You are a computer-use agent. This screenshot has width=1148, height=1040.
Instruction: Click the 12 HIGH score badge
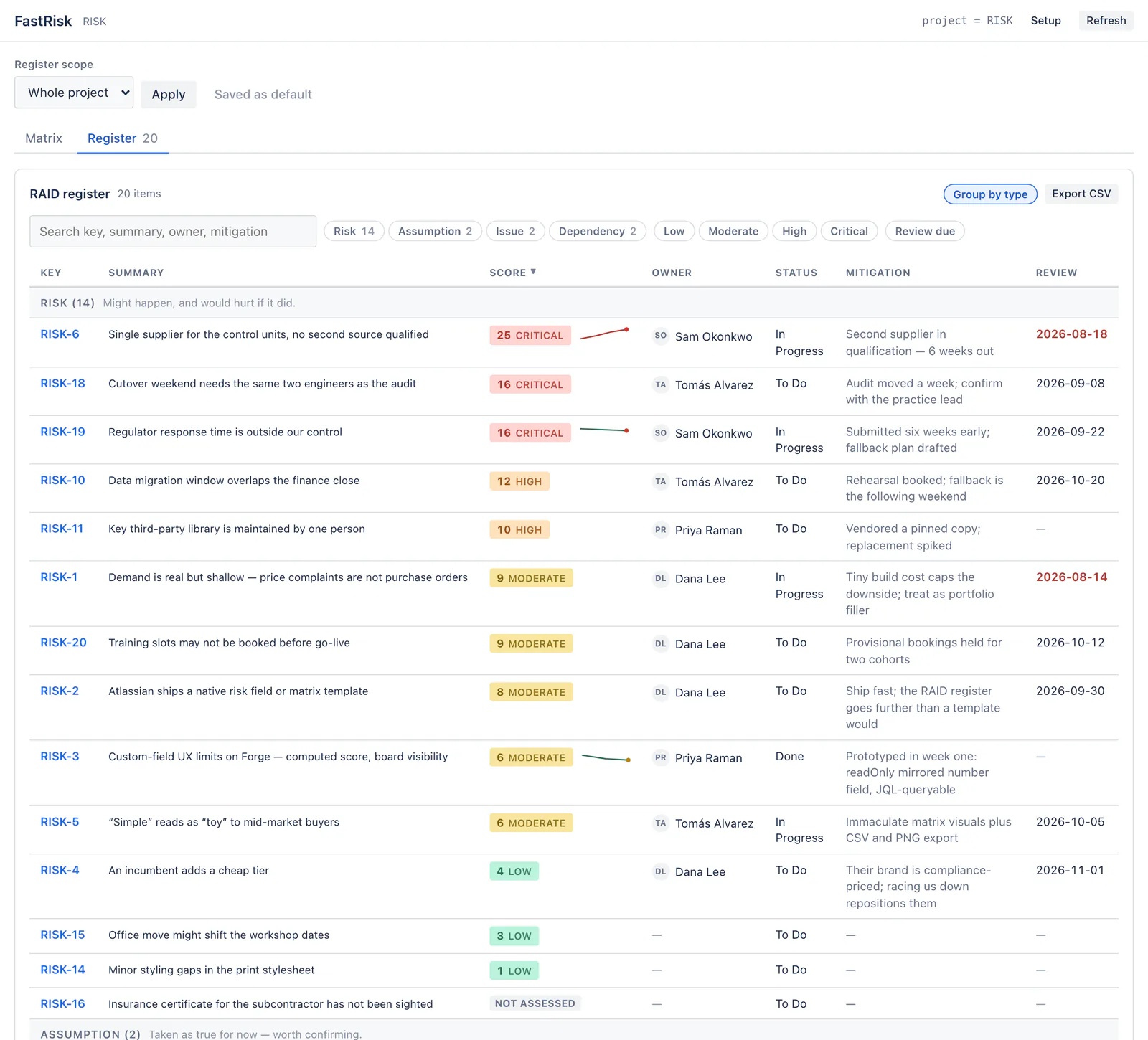(x=519, y=481)
